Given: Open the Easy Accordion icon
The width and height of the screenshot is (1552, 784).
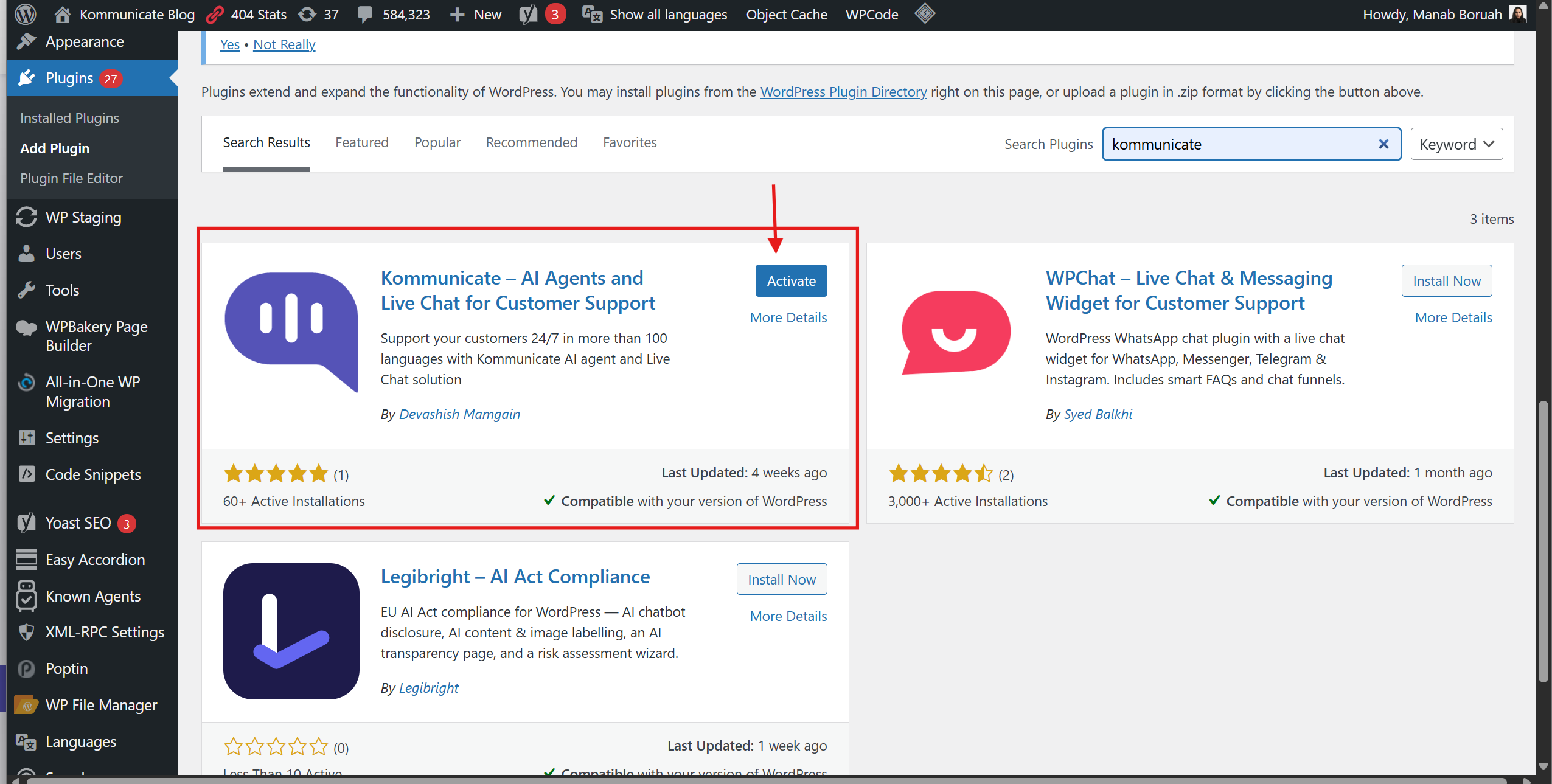Looking at the screenshot, I should pyautogui.click(x=26, y=560).
